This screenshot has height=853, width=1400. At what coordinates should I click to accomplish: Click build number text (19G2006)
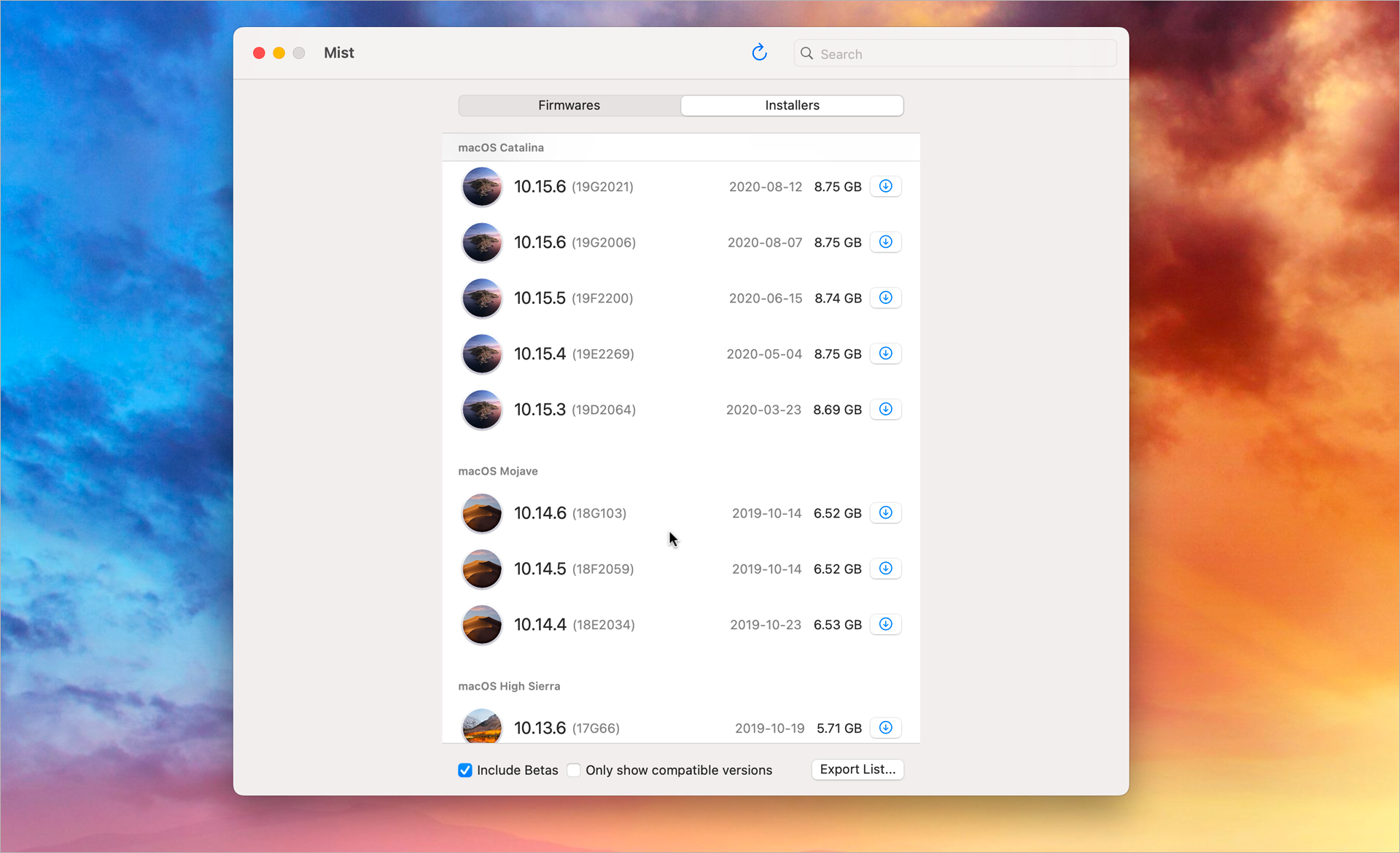point(604,242)
